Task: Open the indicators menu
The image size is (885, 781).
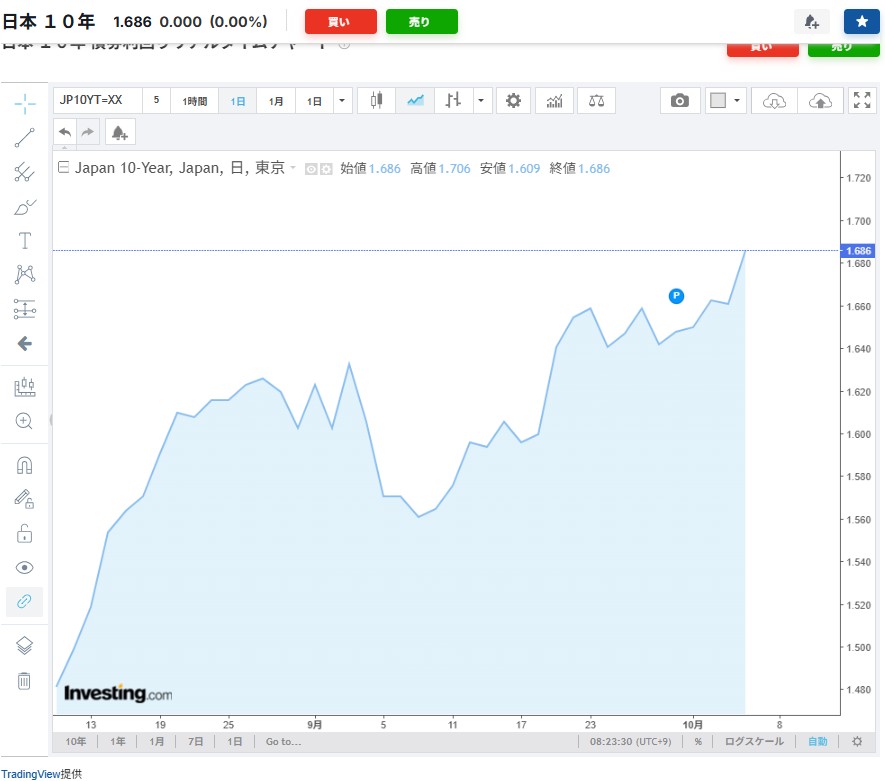Action: point(554,101)
